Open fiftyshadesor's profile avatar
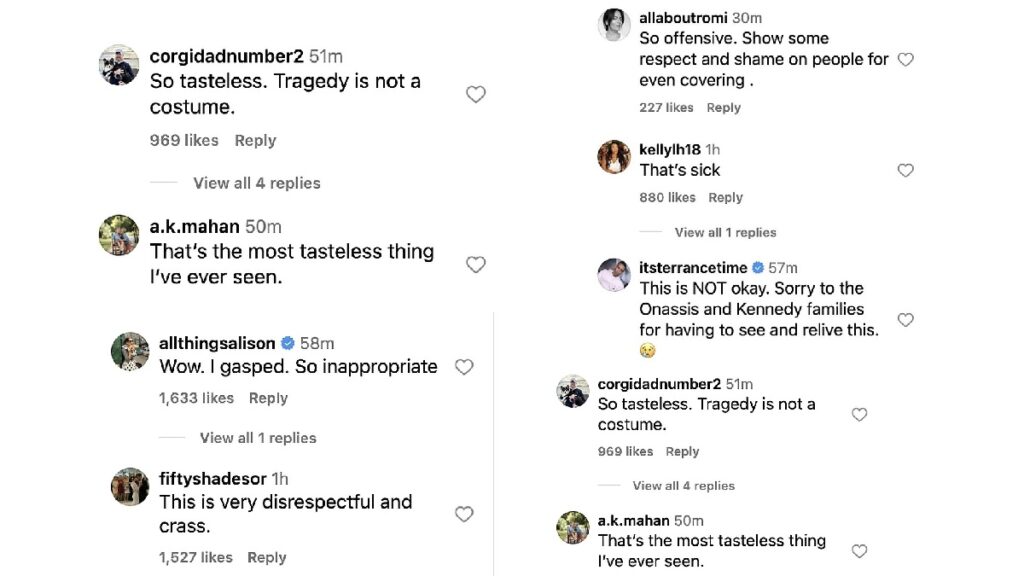1024x576 pixels. tap(130, 486)
